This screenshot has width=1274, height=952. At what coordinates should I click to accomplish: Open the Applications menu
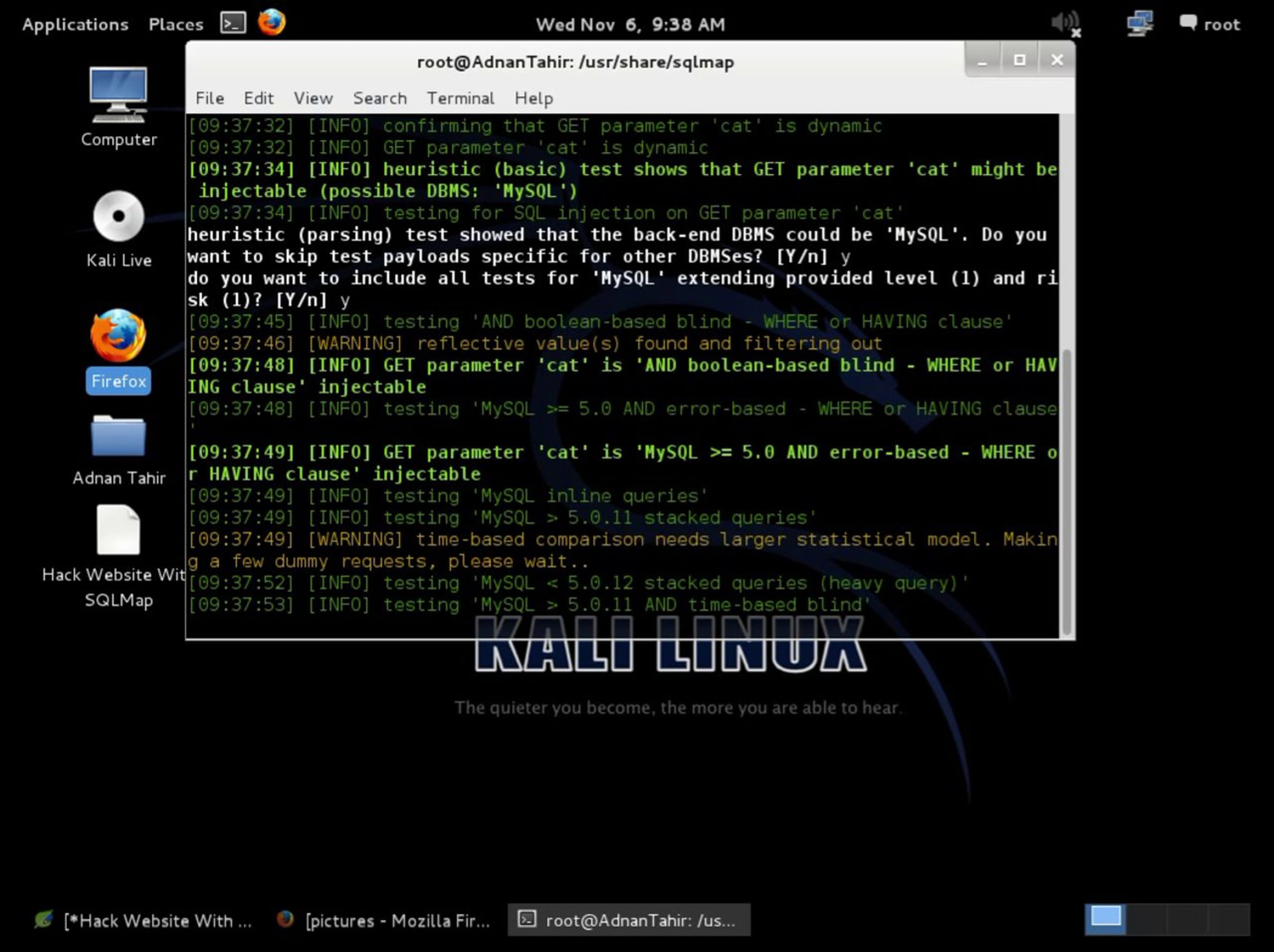coord(75,25)
